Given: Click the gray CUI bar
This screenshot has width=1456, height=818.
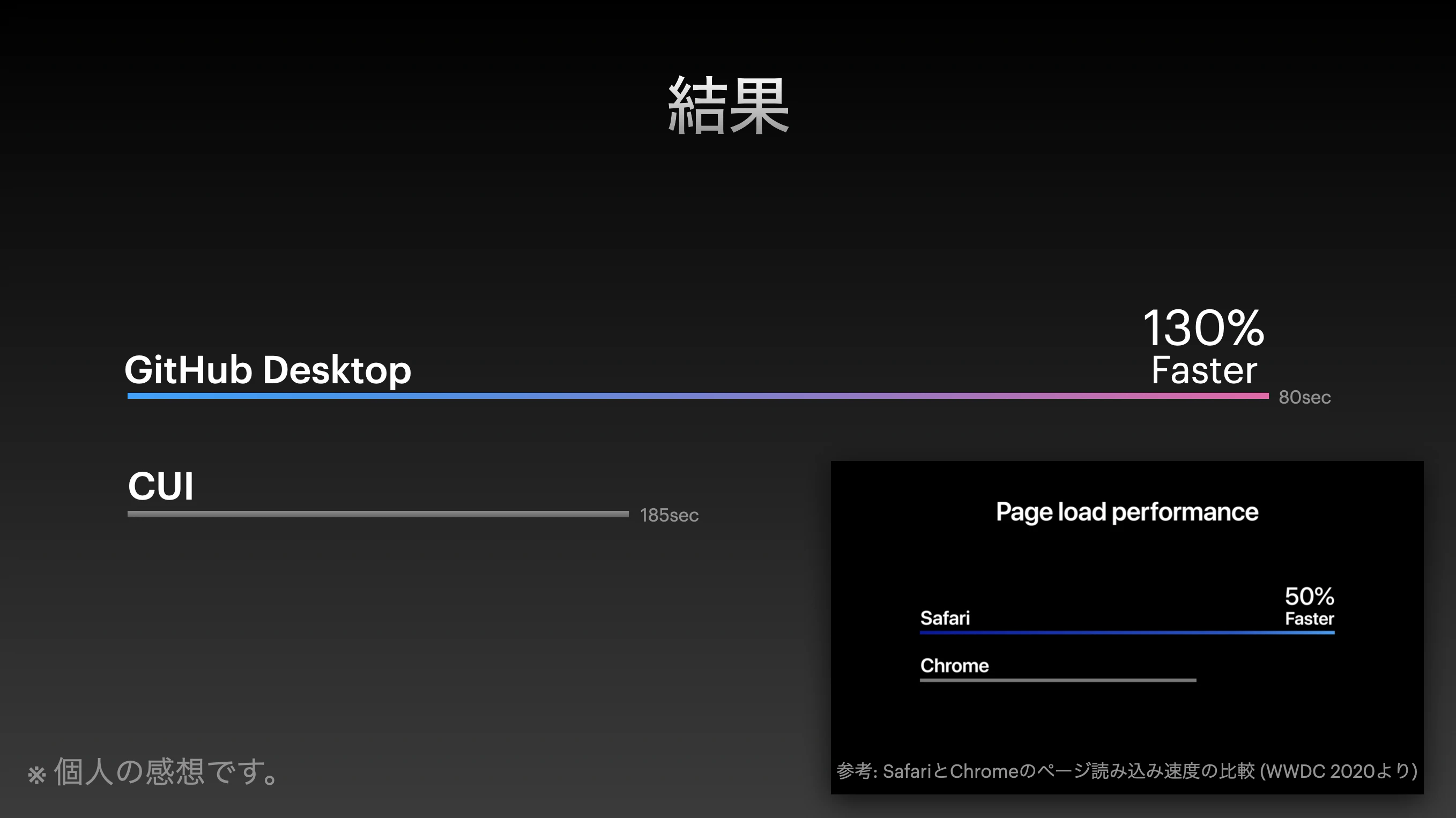Looking at the screenshot, I should (x=378, y=514).
